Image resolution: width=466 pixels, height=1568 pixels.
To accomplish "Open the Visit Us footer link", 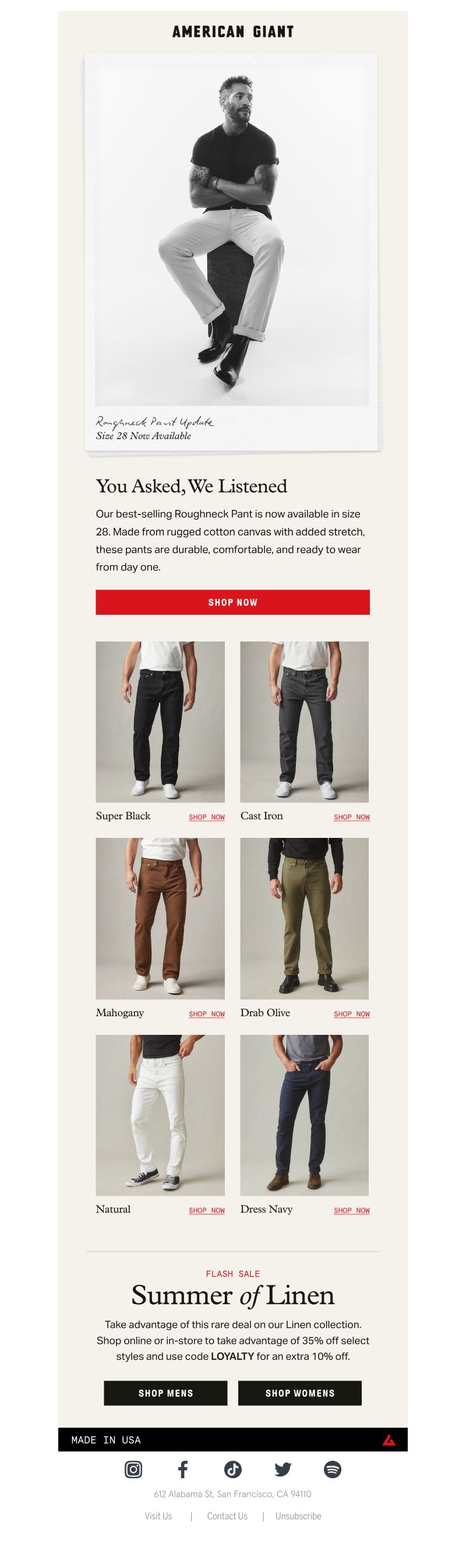I will [x=158, y=1516].
